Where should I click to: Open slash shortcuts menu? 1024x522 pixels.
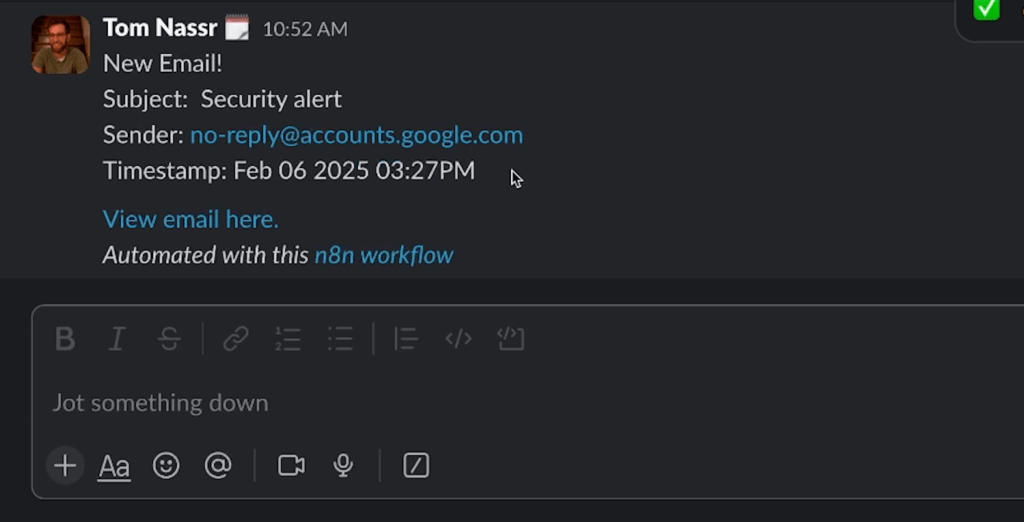coord(416,465)
